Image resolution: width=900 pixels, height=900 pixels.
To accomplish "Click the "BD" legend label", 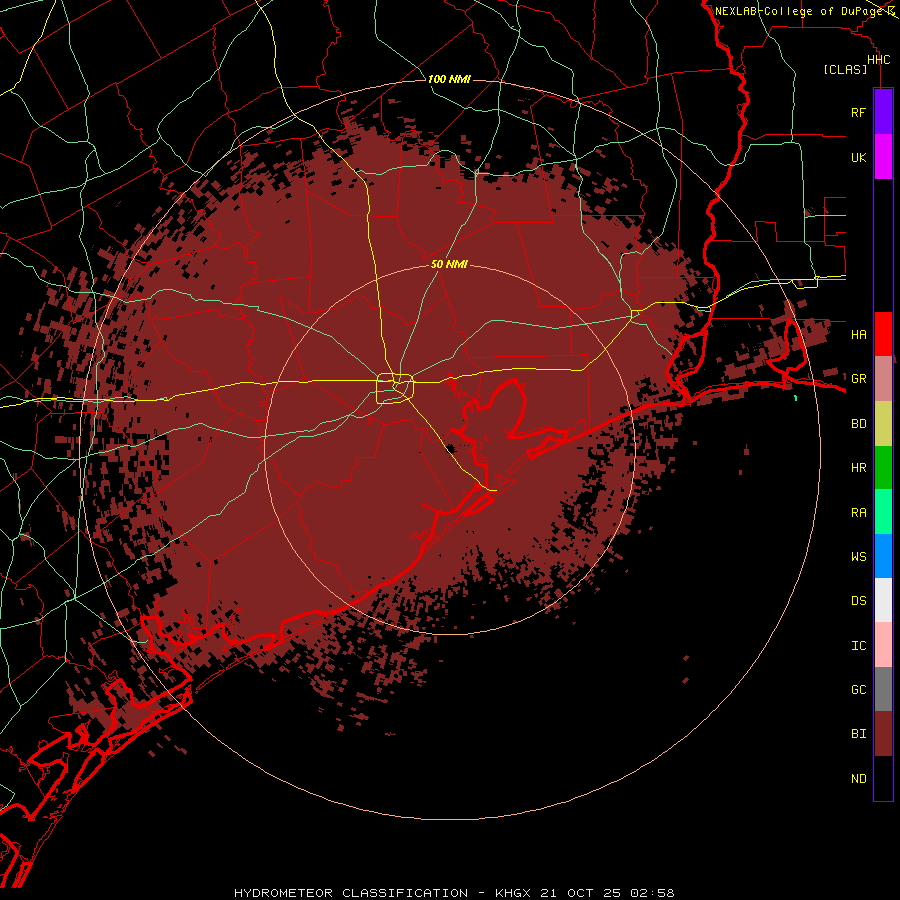I will [x=858, y=424].
